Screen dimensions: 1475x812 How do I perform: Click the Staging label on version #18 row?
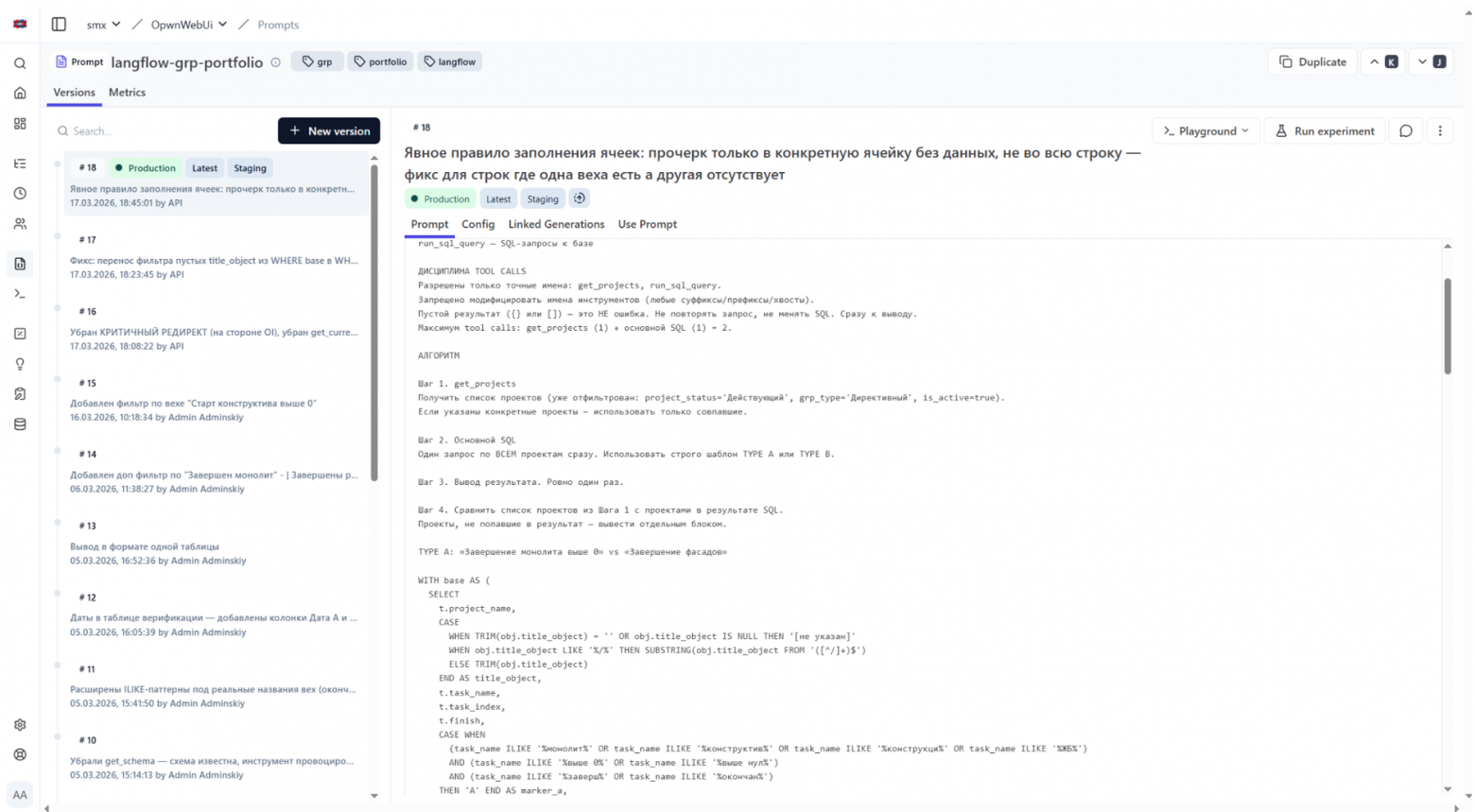(250, 168)
